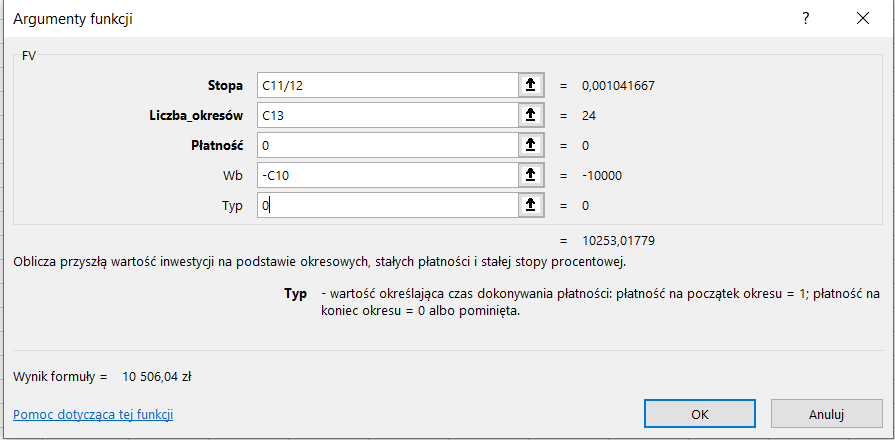
Task: Click inside the Typ argument input field
Action: coord(387,206)
